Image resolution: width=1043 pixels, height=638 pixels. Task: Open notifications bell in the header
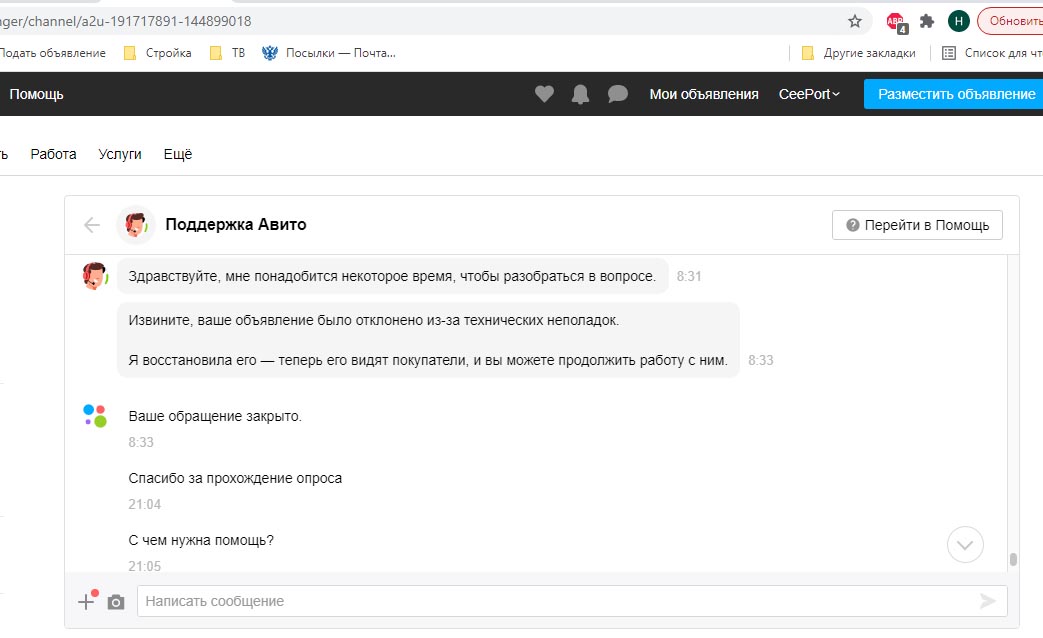(x=580, y=94)
